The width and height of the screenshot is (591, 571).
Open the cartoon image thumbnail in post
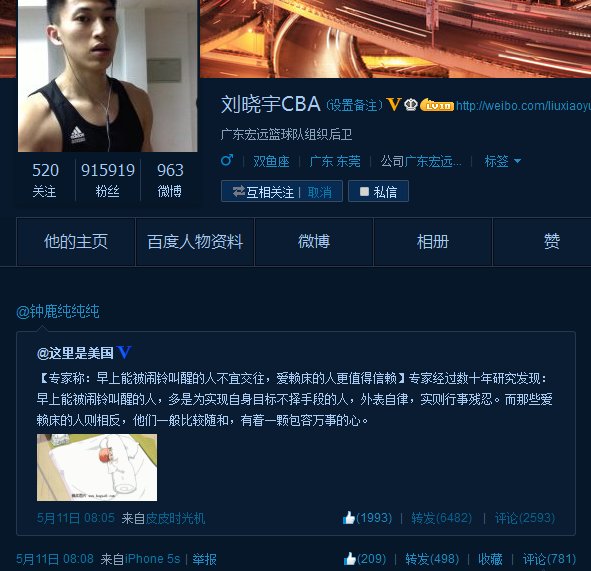[x=97, y=467]
